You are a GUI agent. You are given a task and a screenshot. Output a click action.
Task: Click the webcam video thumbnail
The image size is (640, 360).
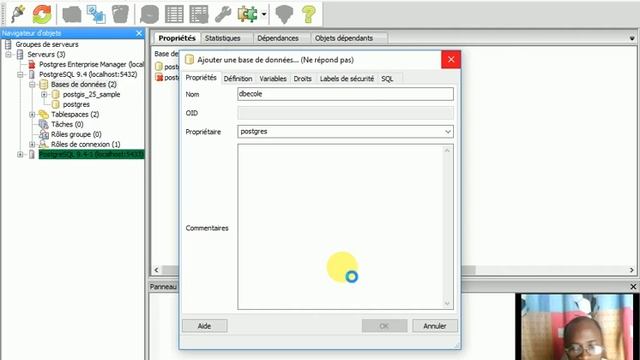578,327
